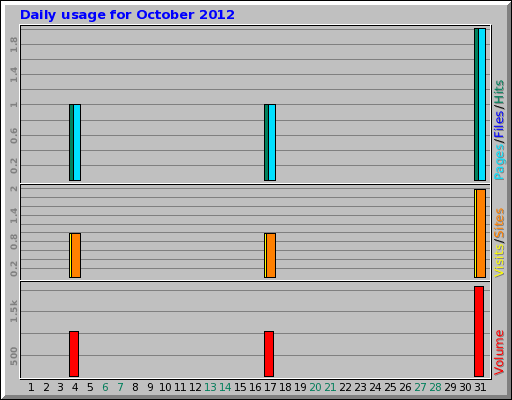
Task: Click the 'Visits' legend label
Action: point(499,261)
